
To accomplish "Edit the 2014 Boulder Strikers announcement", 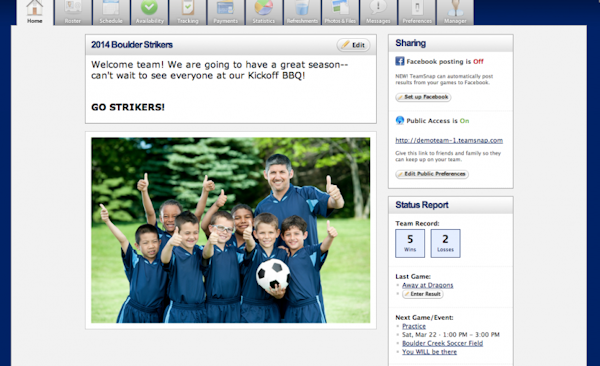I will (x=354, y=45).
